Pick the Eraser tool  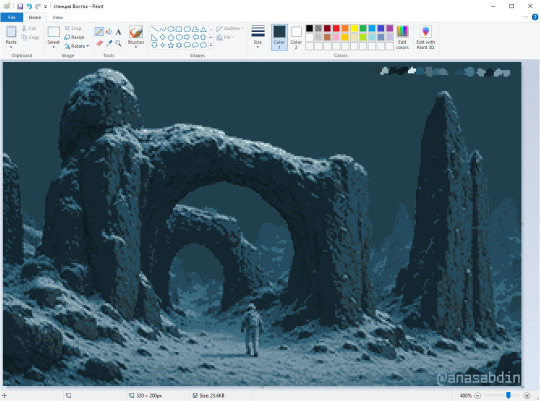coord(99,43)
